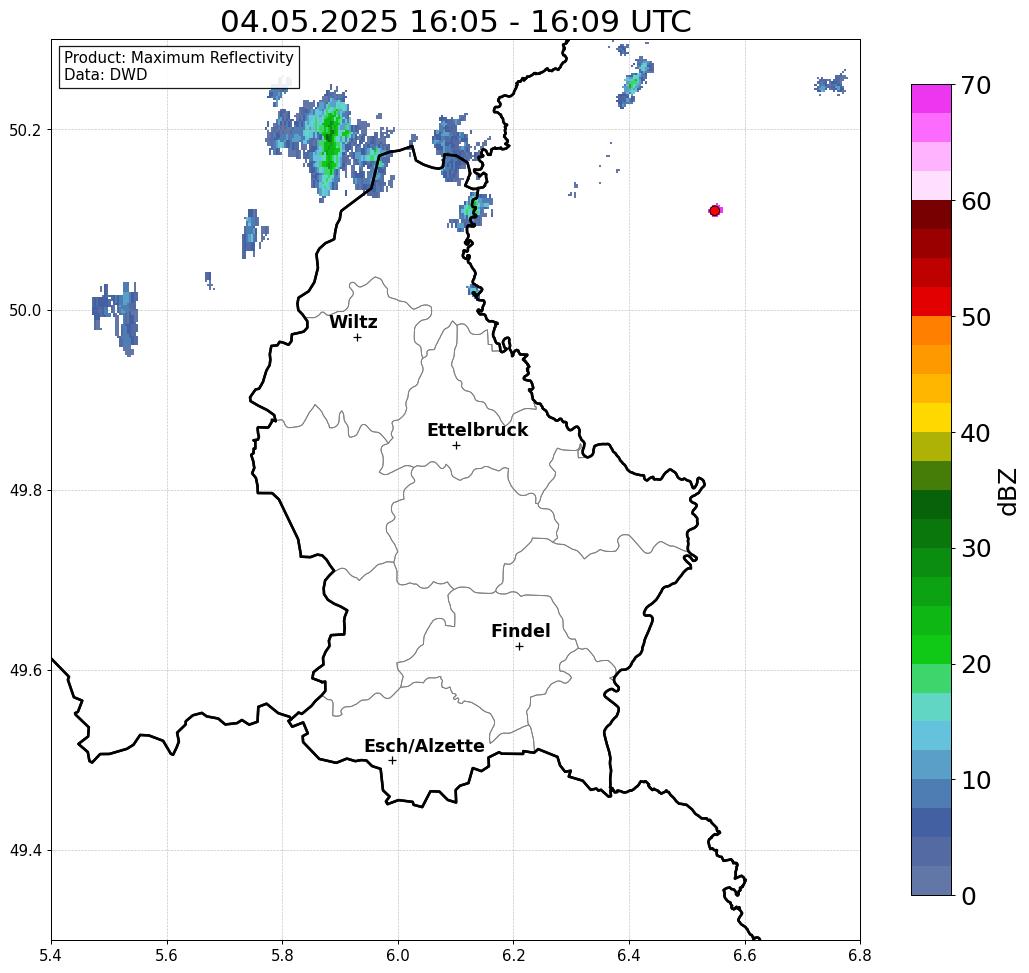Click longitude label 6.2

513,955
